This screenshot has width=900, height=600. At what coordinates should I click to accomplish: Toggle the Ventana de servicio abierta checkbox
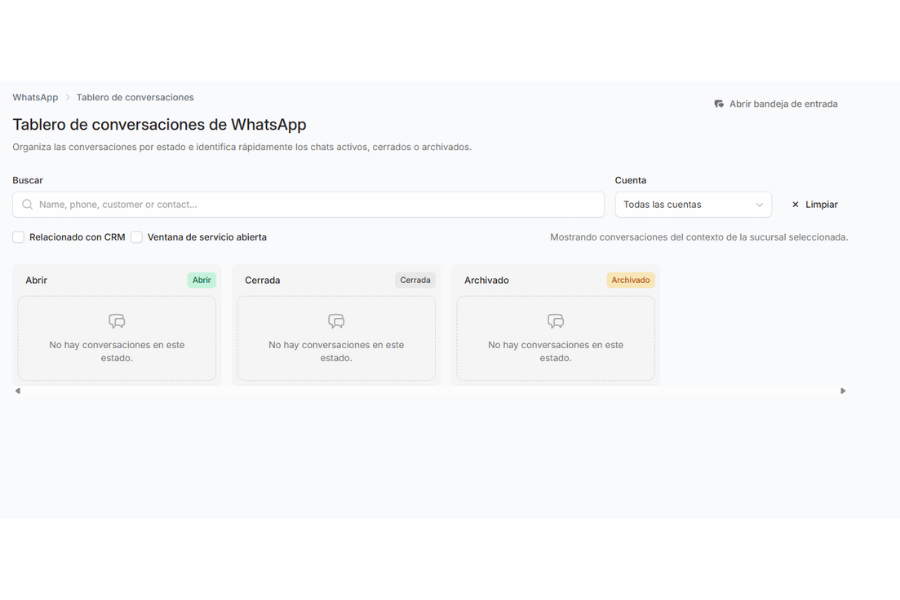[137, 237]
